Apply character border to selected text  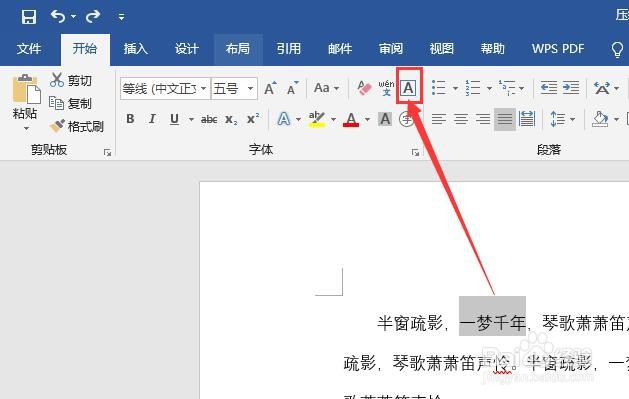coord(408,88)
